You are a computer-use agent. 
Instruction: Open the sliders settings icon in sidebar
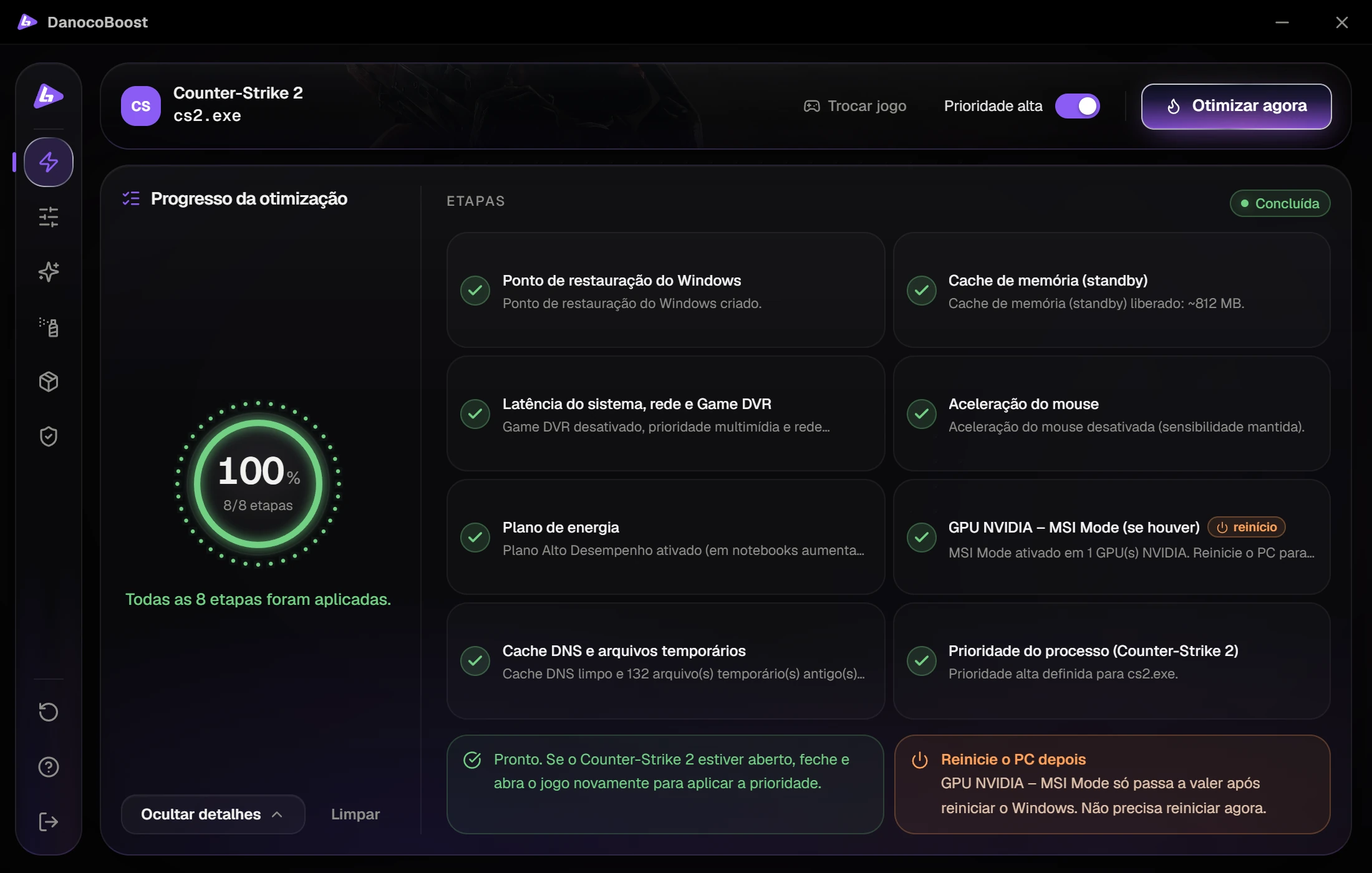[x=49, y=217]
